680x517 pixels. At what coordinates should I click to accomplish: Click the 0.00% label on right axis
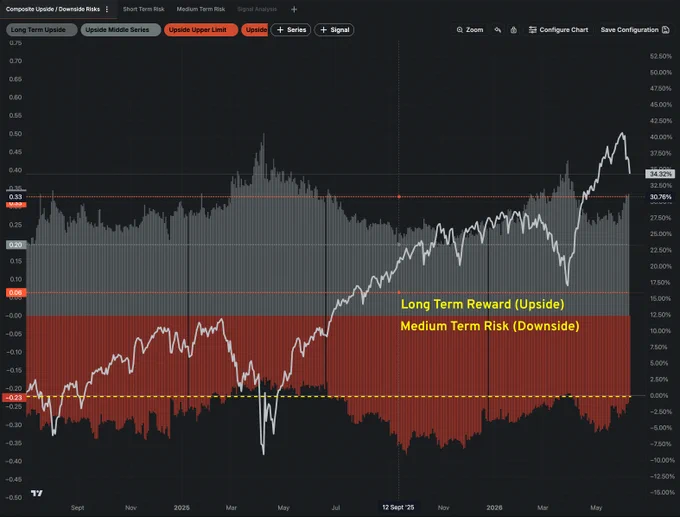[659, 396]
